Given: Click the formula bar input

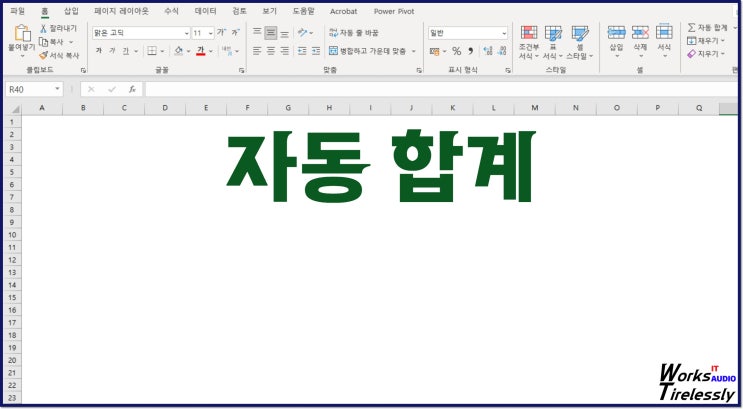Looking at the screenshot, I should 441,89.
